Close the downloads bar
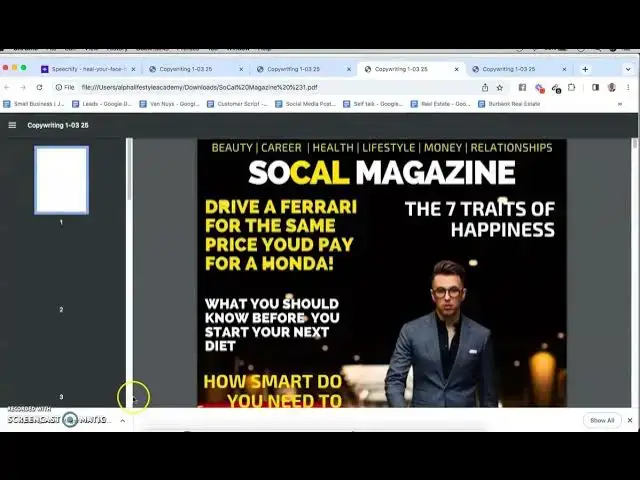Screen dimensions: 640x480 (x=630, y=420)
